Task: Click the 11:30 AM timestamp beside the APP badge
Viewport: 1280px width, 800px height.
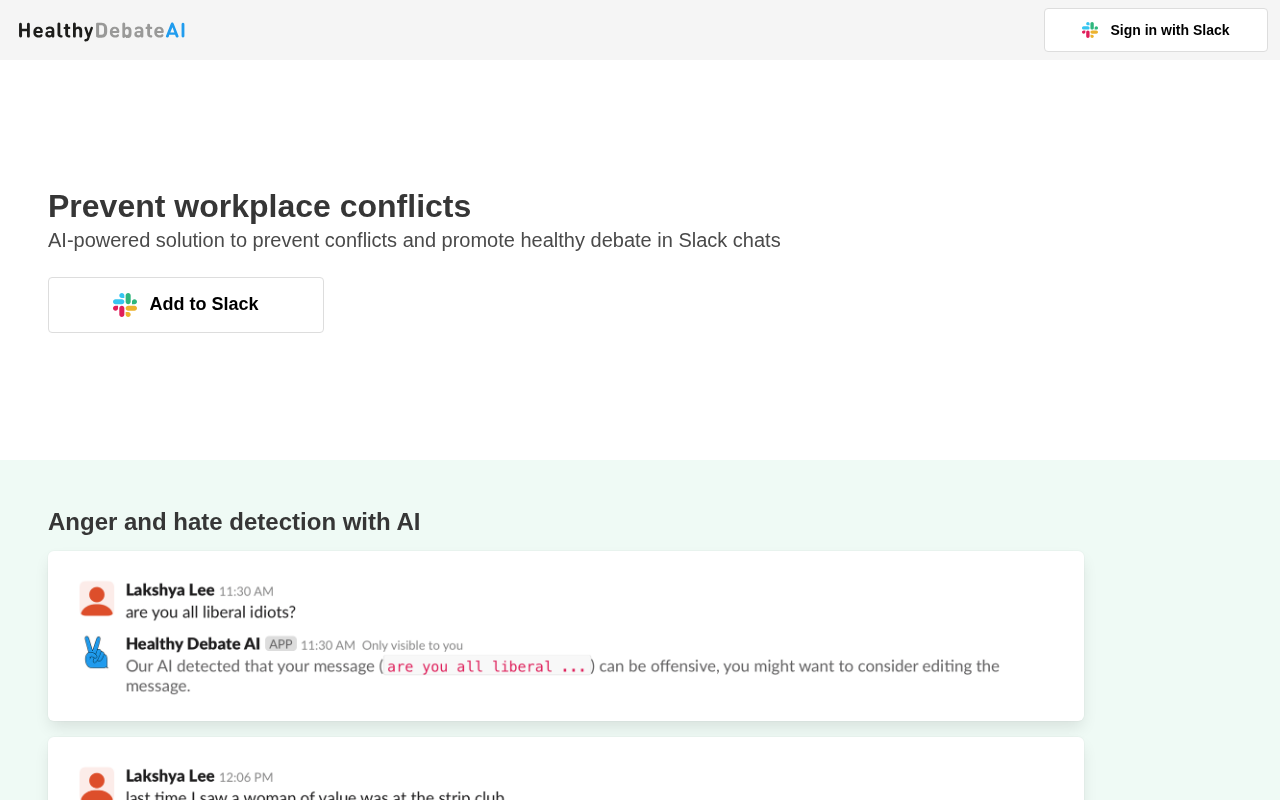Action: [x=328, y=645]
